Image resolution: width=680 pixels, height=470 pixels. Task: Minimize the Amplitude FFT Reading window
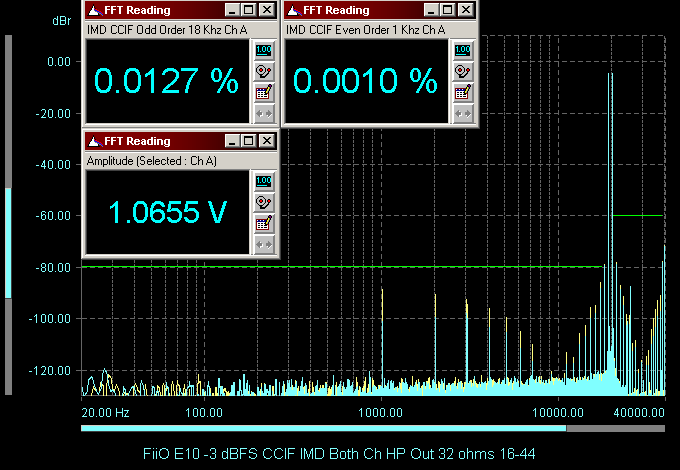(232, 141)
